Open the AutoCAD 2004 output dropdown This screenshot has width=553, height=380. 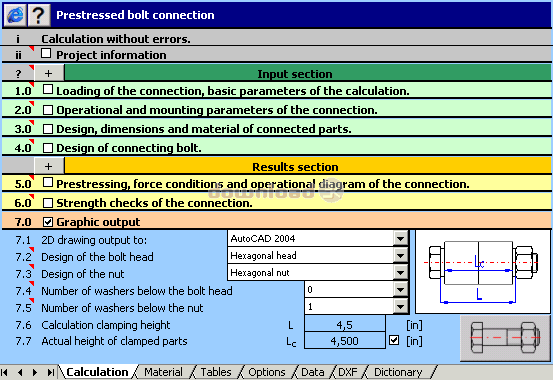tap(400, 239)
